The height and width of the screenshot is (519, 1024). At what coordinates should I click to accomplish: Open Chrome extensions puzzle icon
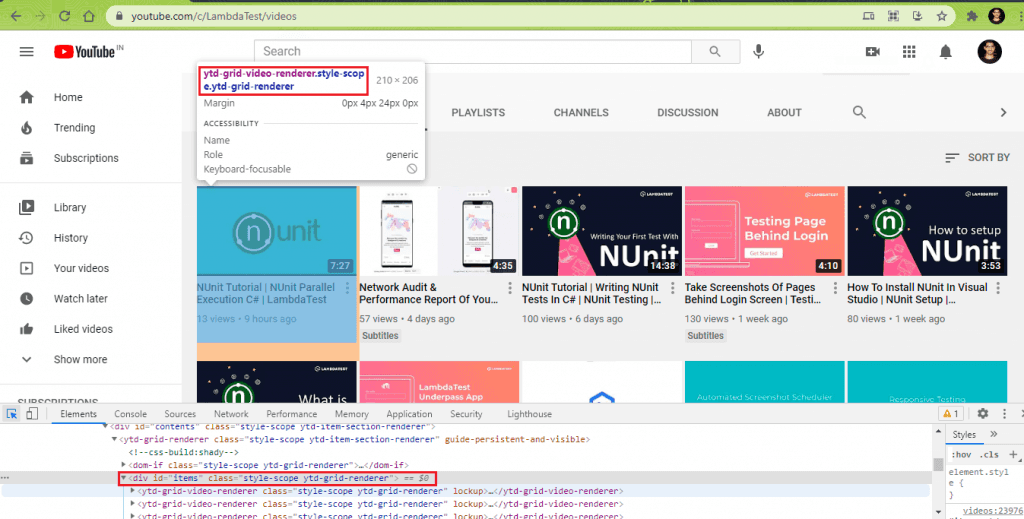pos(970,16)
